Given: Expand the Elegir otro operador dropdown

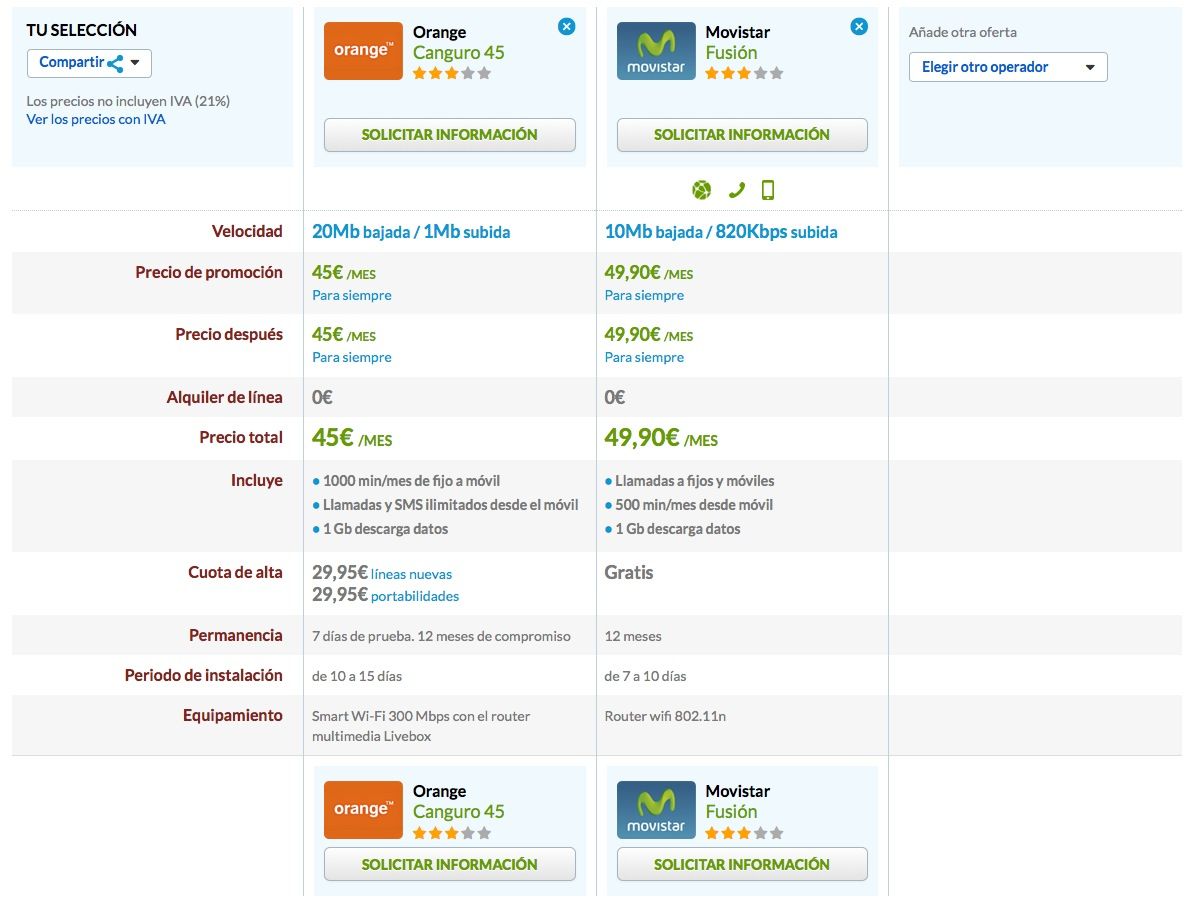Looking at the screenshot, I should point(1007,67).
